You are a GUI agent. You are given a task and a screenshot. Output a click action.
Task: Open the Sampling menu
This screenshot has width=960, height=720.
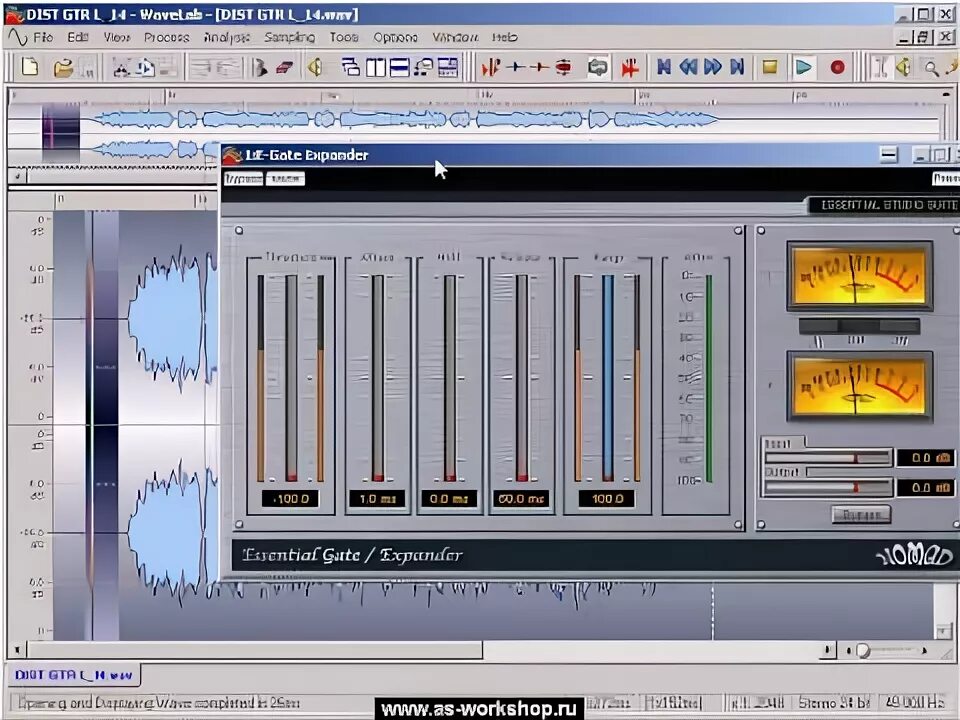(290, 37)
